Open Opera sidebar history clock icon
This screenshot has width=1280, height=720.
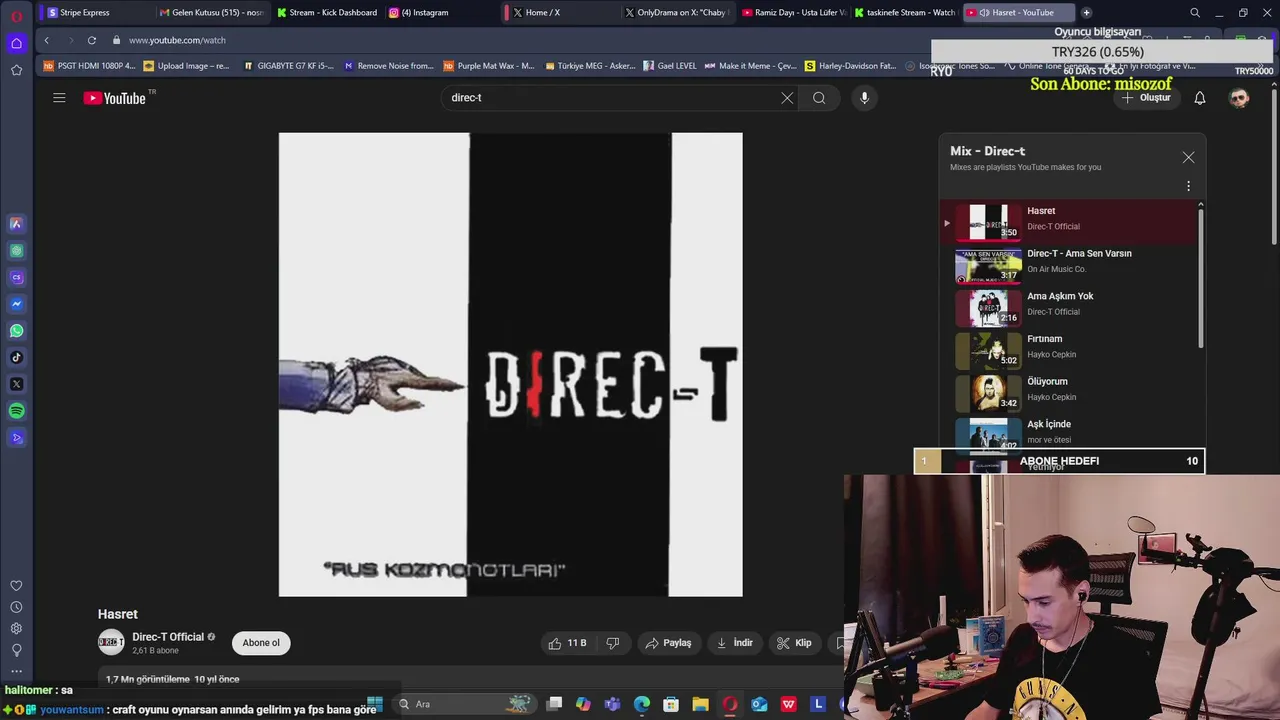[16, 607]
